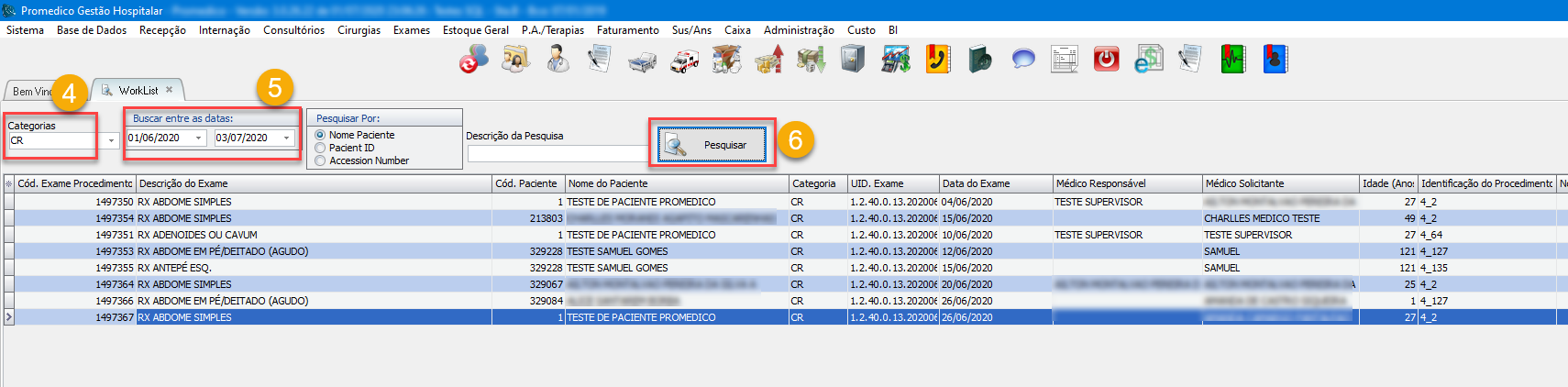Sort by Data do Exame column header
Screen dimensions: 1568x387
point(995,183)
